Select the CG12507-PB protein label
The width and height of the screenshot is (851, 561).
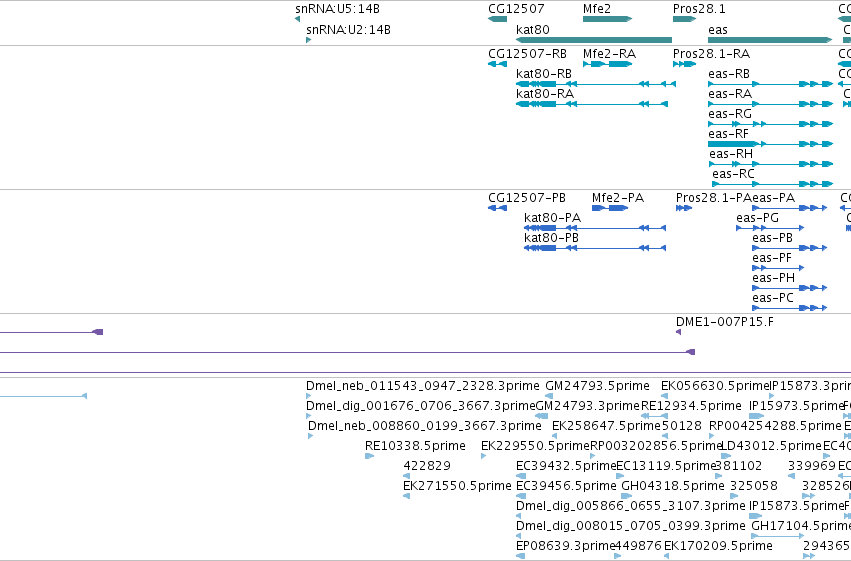527,197
